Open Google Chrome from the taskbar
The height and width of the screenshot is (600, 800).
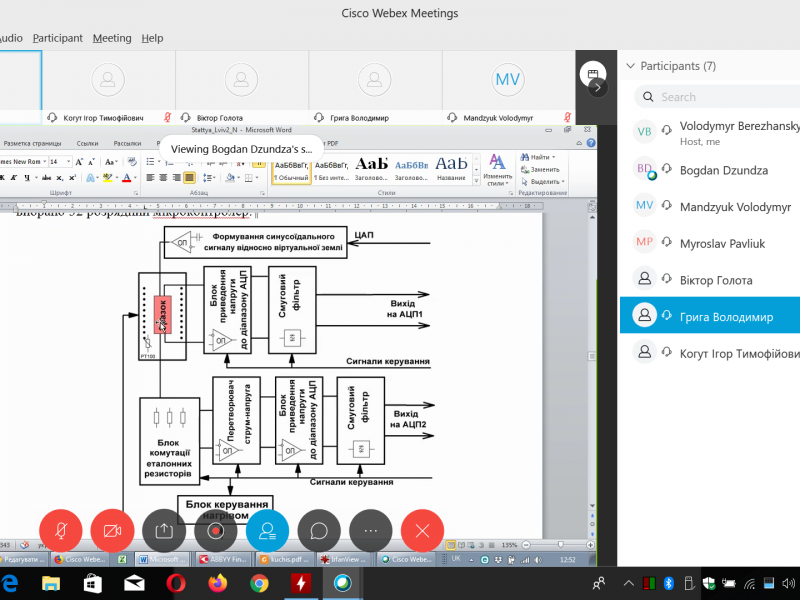(259, 582)
